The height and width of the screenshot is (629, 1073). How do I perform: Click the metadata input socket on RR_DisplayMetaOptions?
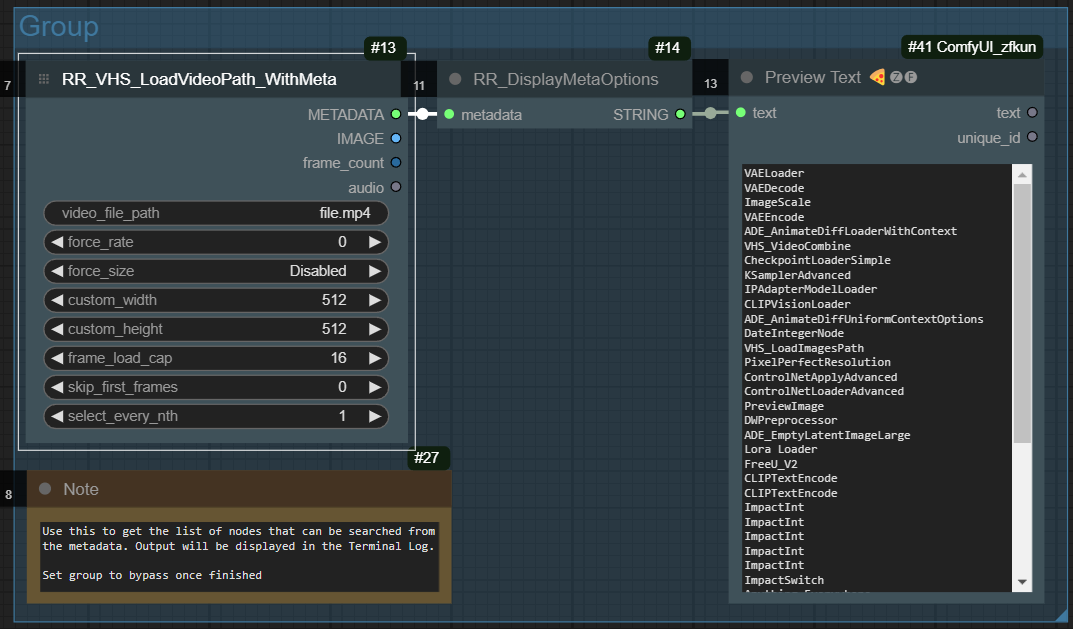coord(449,114)
